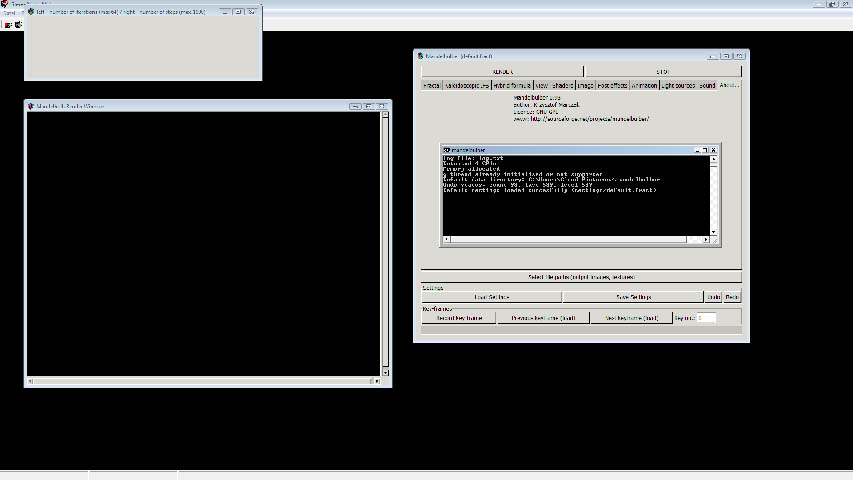Click the Key no. input field

pyautogui.click(x=706, y=318)
